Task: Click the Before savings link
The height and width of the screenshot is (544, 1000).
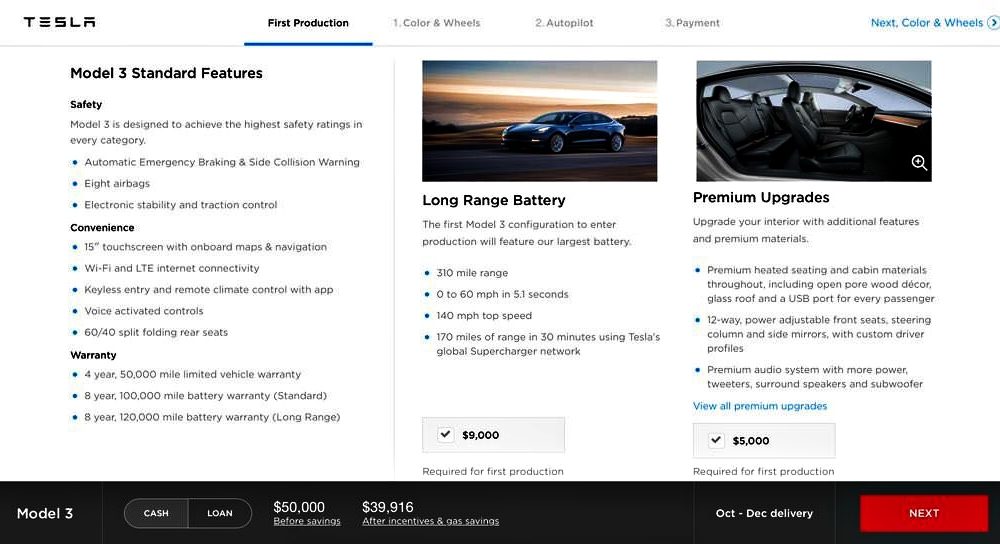Action: tap(307, 521)
